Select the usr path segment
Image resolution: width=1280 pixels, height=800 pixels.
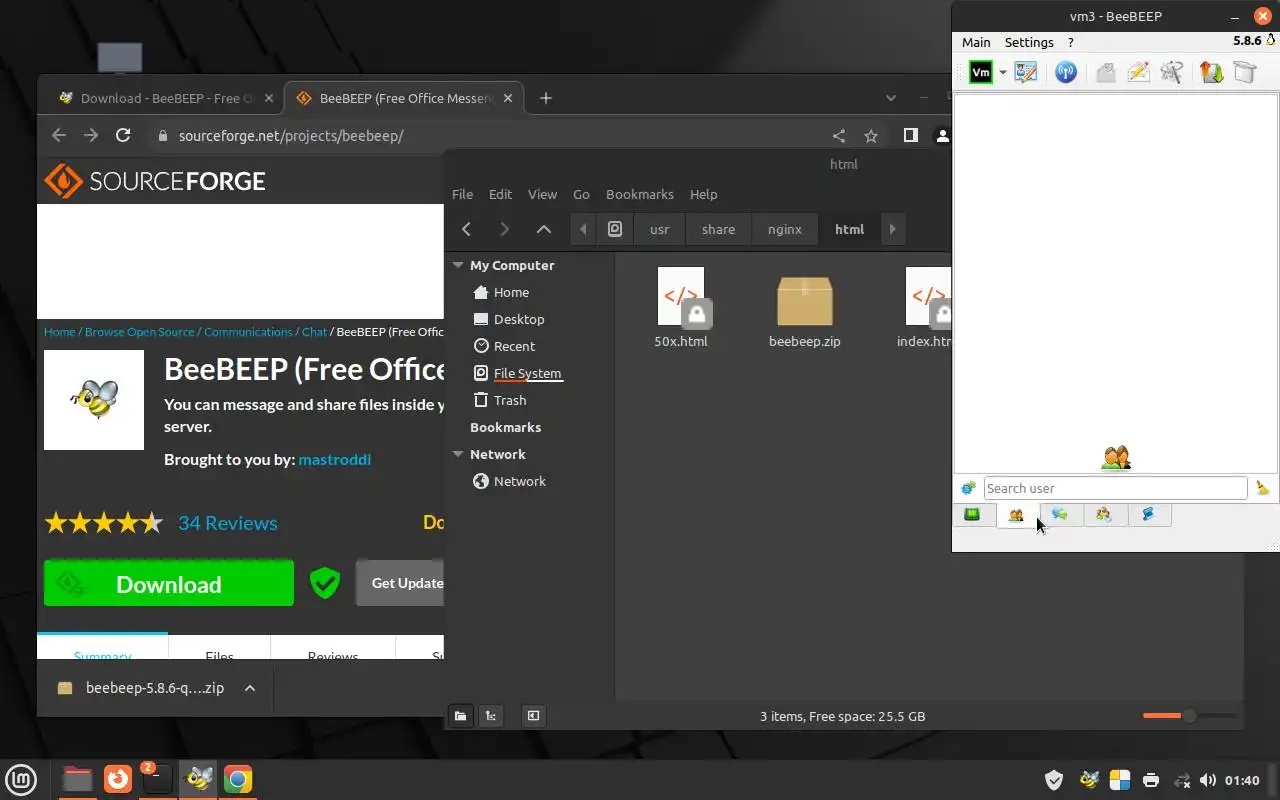click(659, 229)
